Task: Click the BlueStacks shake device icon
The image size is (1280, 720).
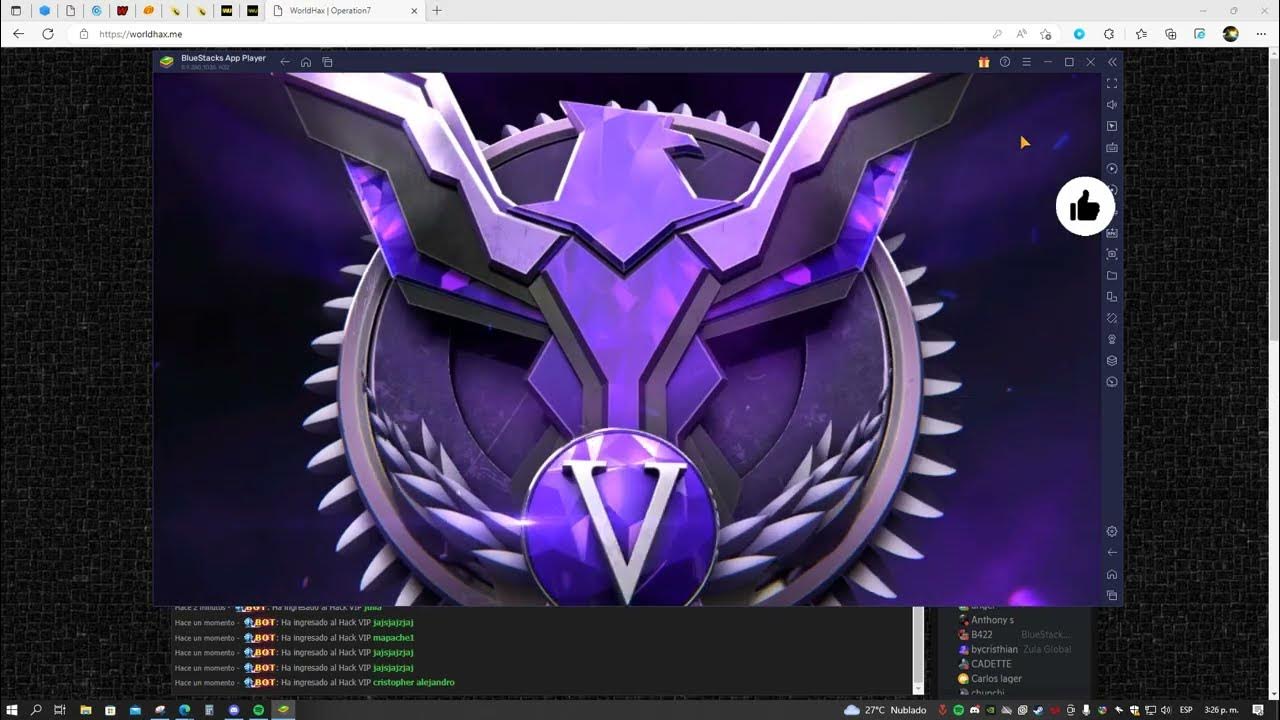Action: pyautogui.click(x=1112, y=318)
